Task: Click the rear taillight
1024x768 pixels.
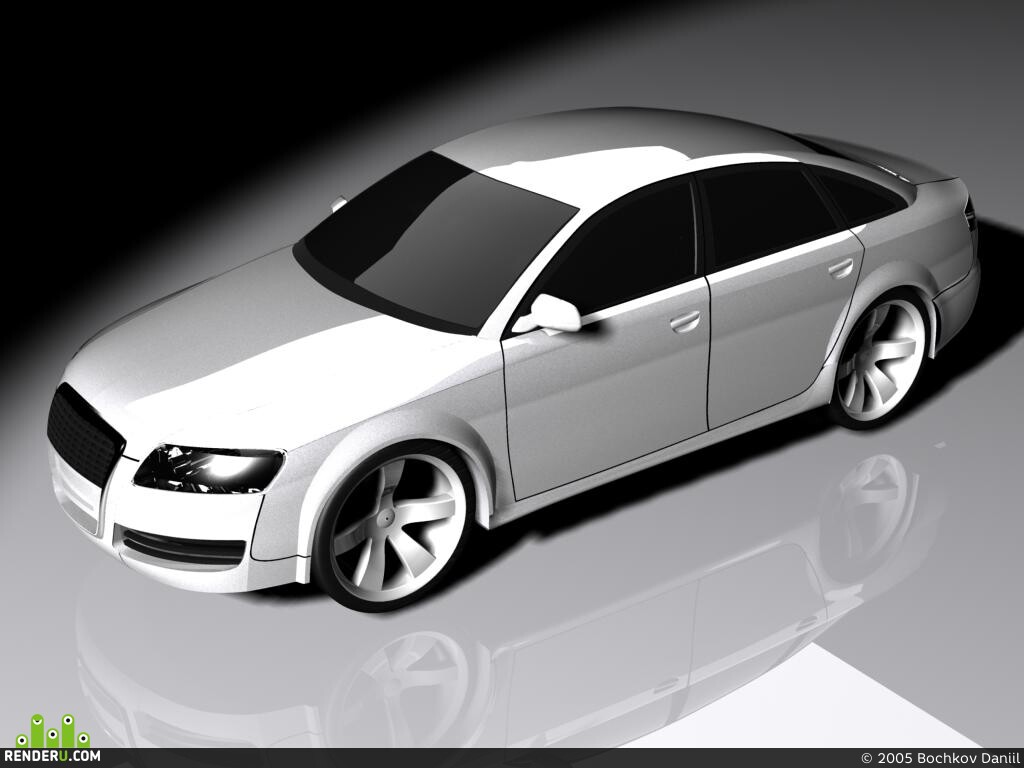Action: [x=971, y=214]
